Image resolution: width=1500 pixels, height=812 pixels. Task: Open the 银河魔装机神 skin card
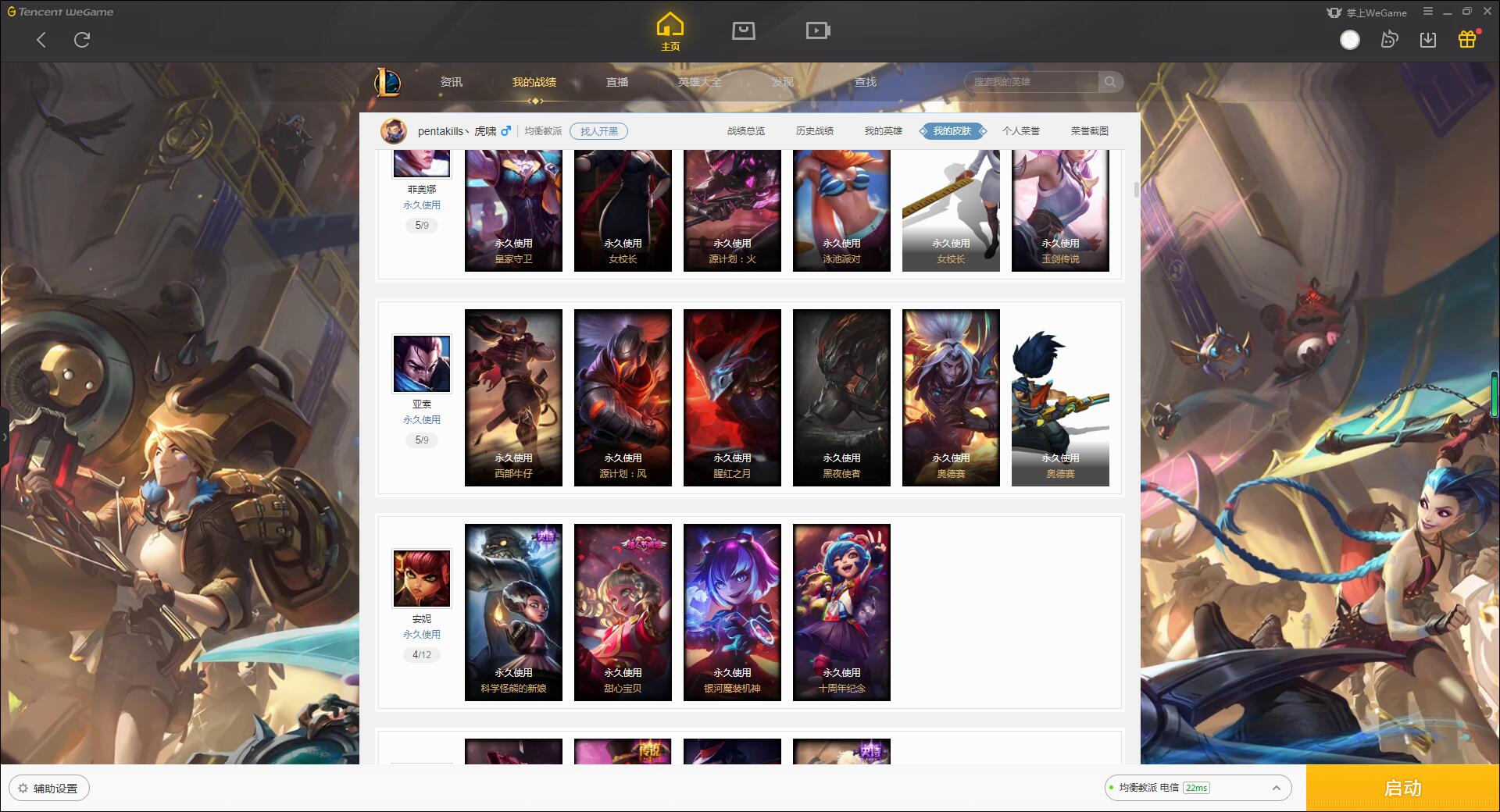[x=732, y=612]
